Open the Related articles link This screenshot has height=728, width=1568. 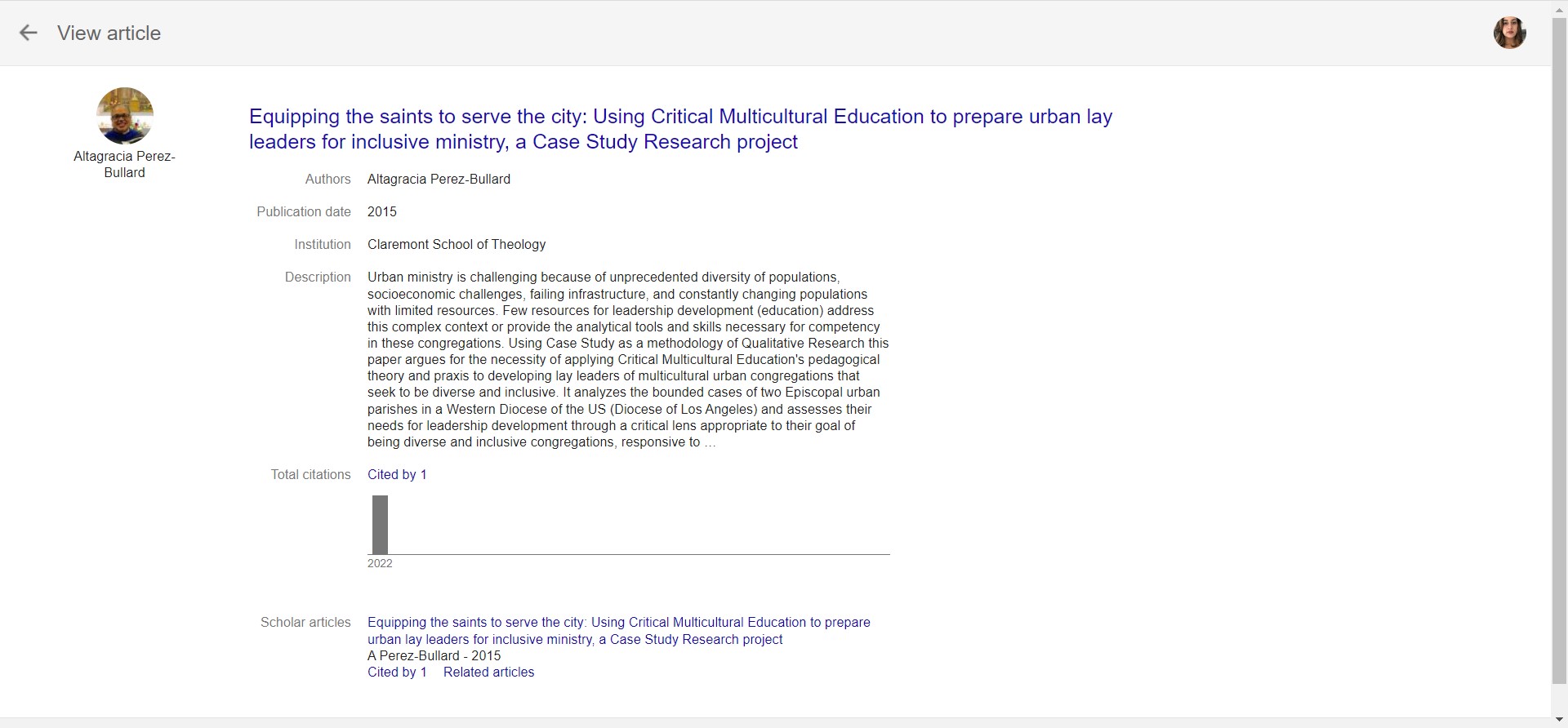tap(488, 673)
